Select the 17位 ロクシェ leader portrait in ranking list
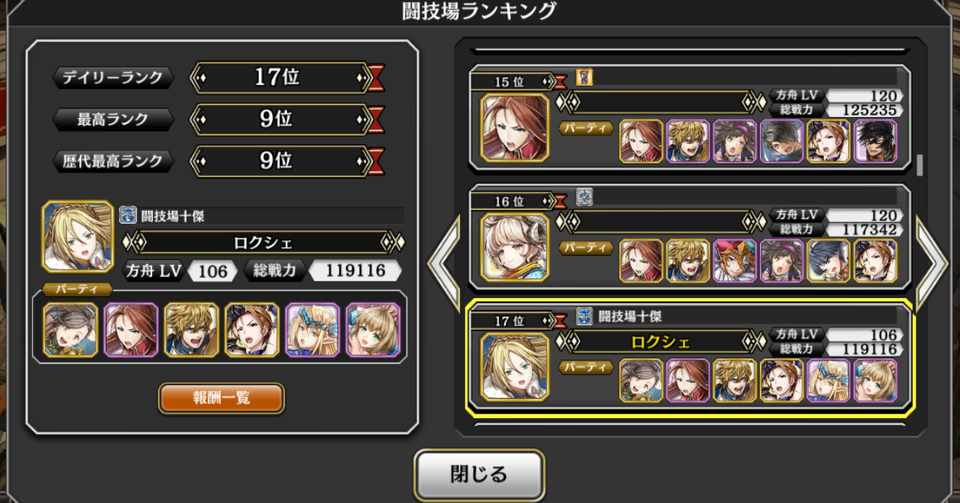Screen dimensions: 960x503 click(514, 367)
